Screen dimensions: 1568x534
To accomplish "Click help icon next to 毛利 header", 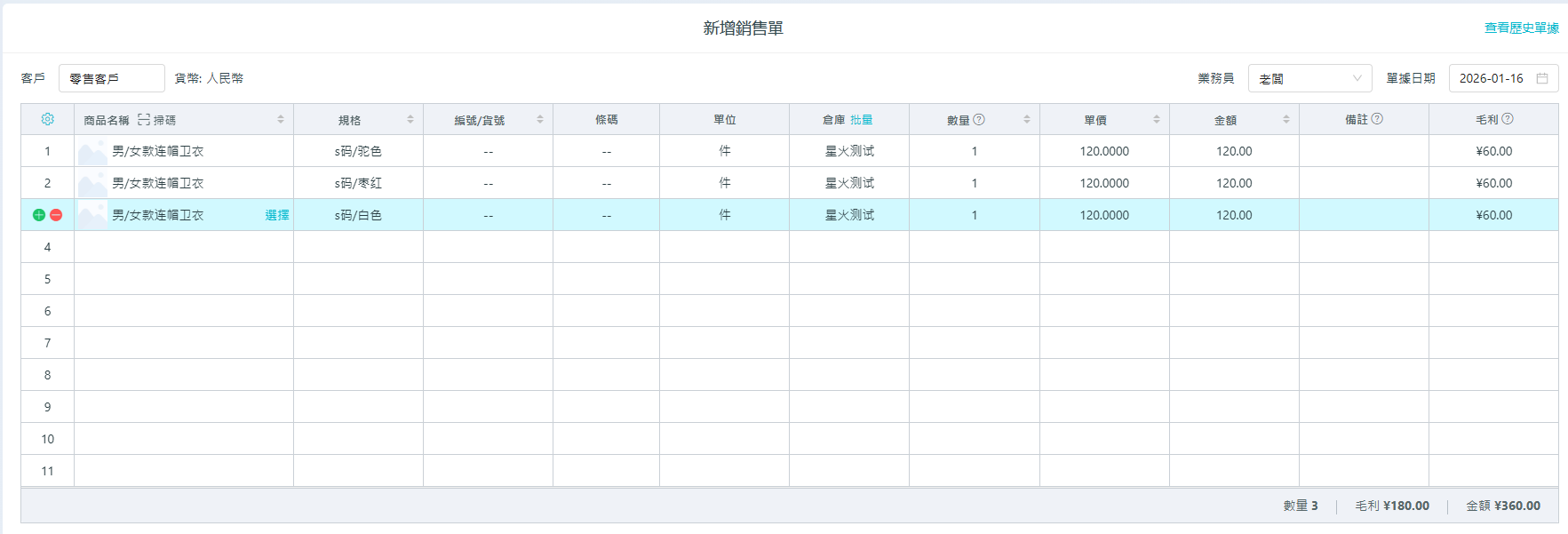I will pos(1508,119).
